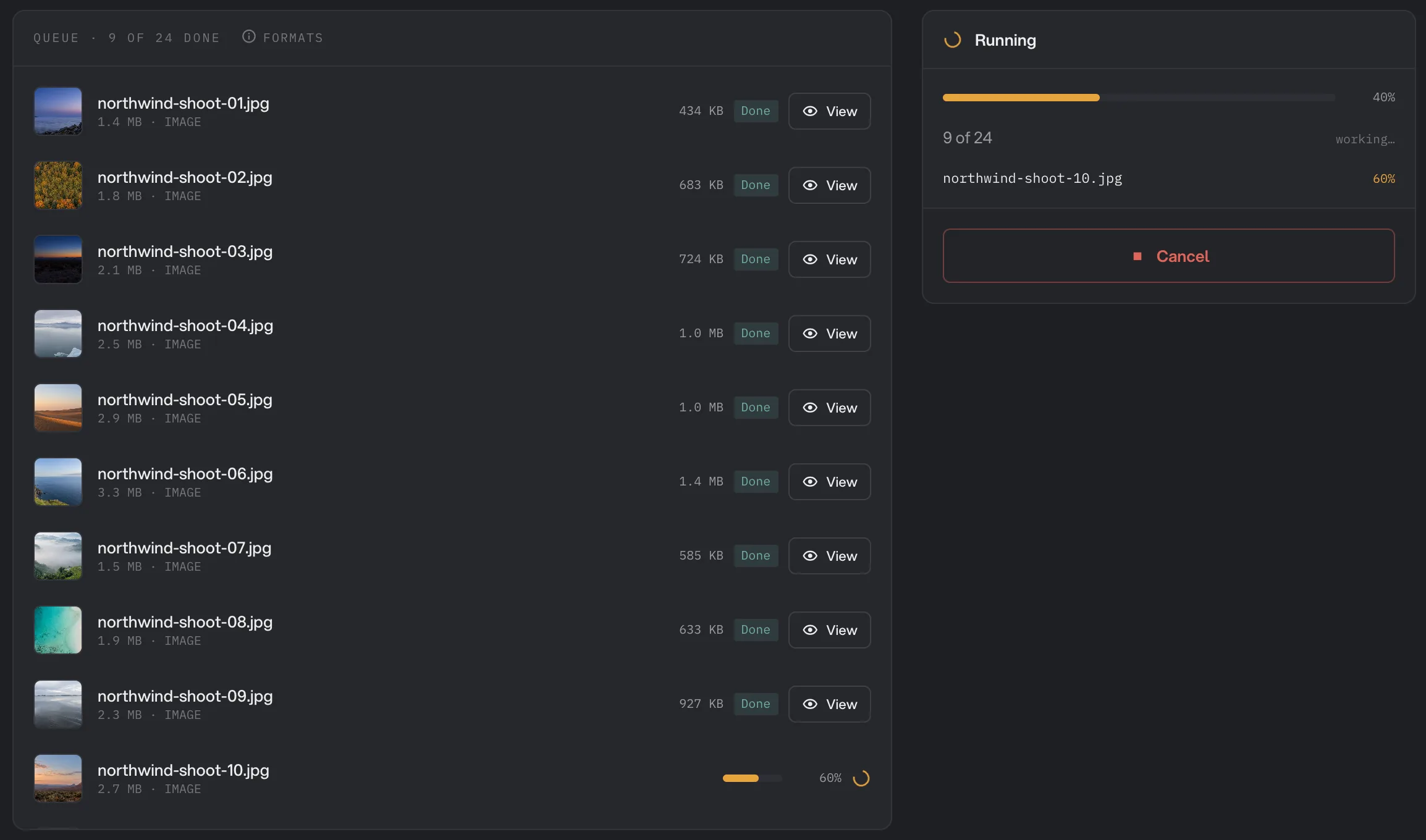Click the northwind-shoot-08.jpg teal thumbnail
This screenshot has width=1426, height=840.
coord(58,630)
